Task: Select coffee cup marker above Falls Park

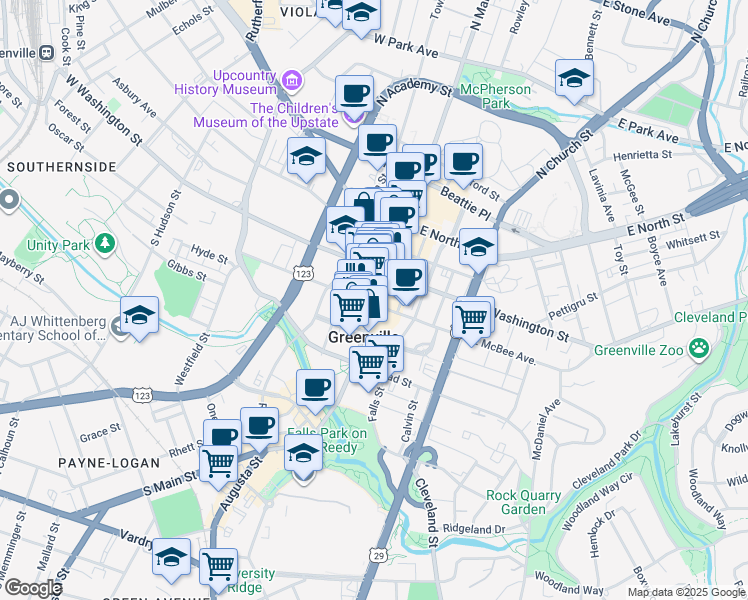Action: (x=315, y=391)
